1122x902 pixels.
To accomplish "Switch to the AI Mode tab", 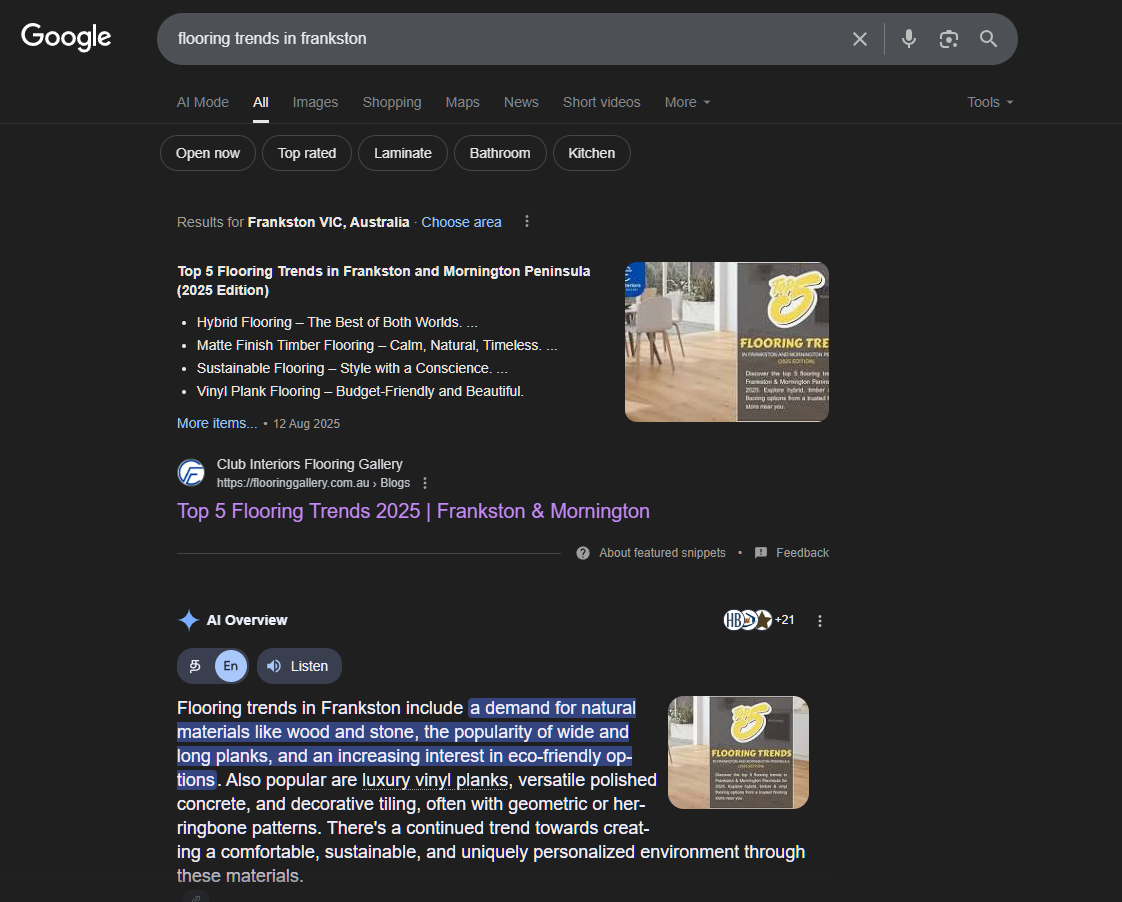I will pos(203,102).
